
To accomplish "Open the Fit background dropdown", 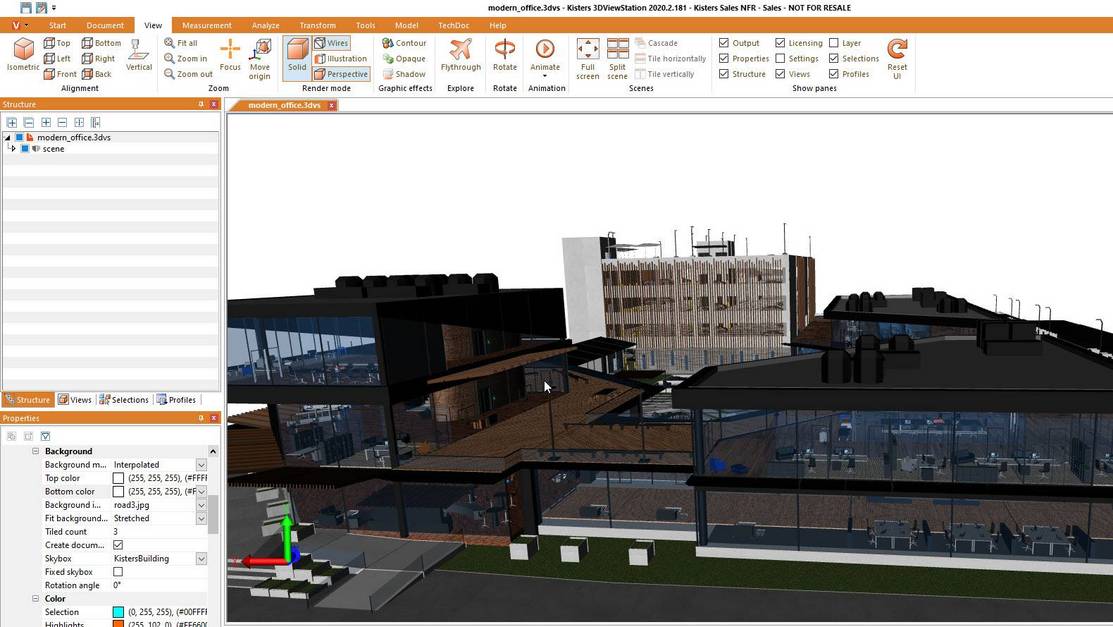I will click(x=202, y=518).
